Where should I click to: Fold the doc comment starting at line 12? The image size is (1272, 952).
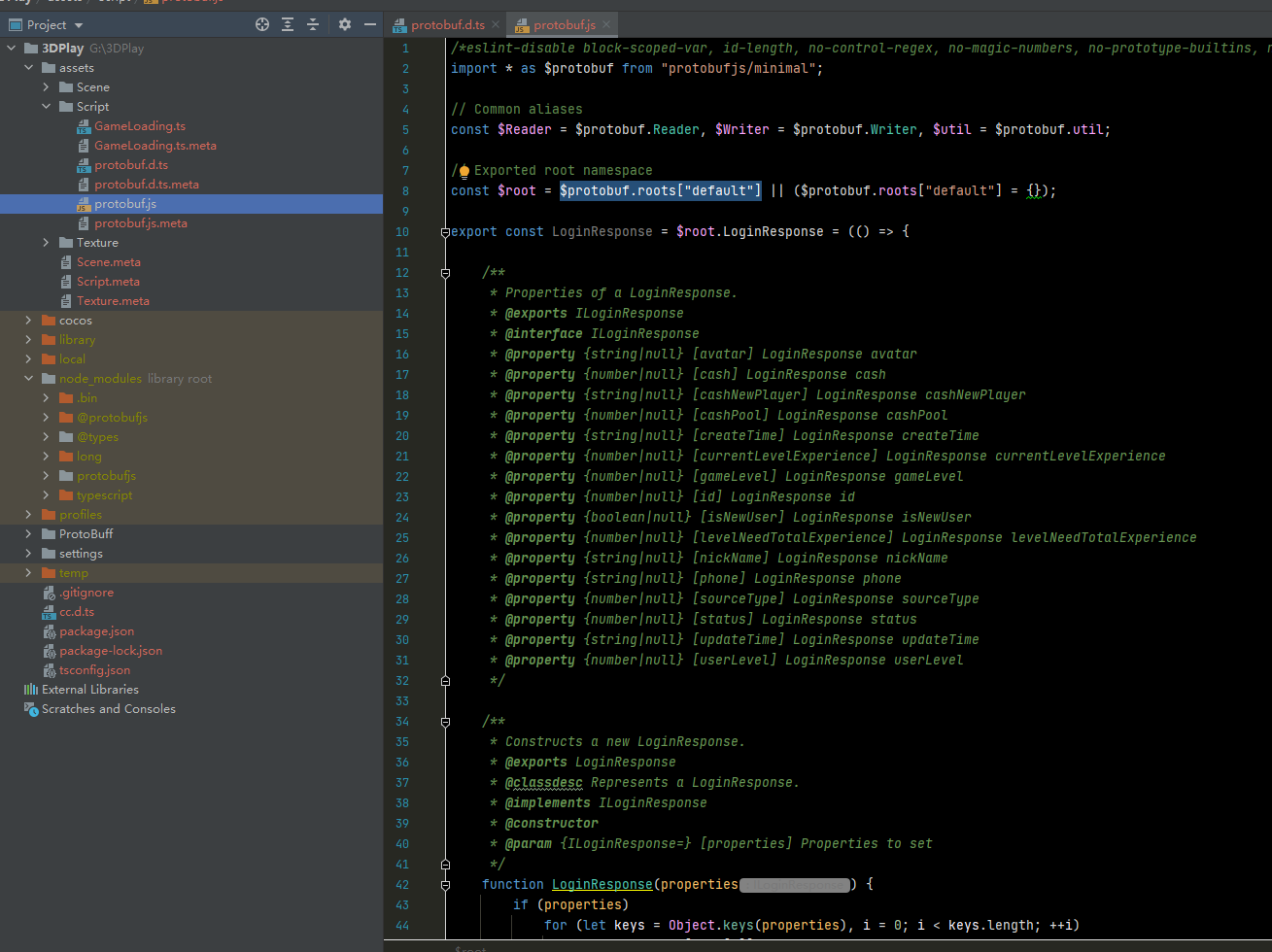(x=445, y=273)
